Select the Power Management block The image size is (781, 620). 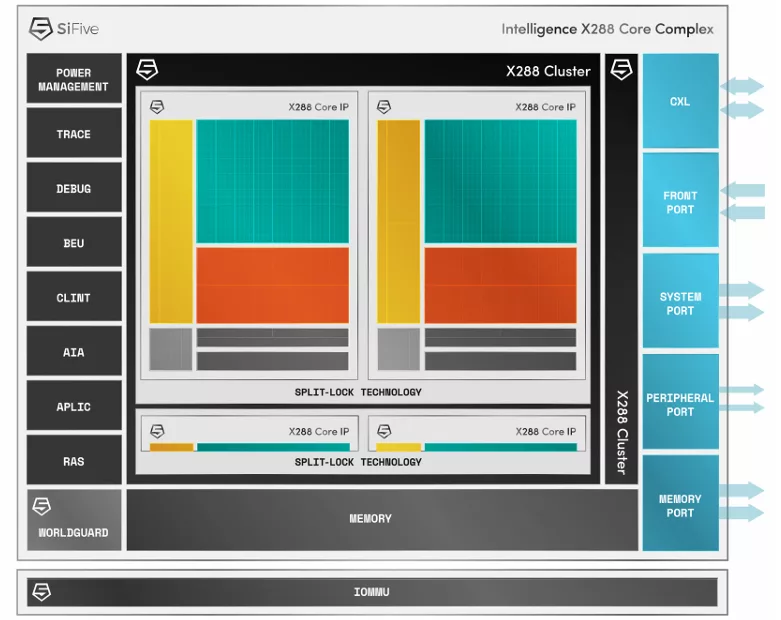[x=74, y=79]
